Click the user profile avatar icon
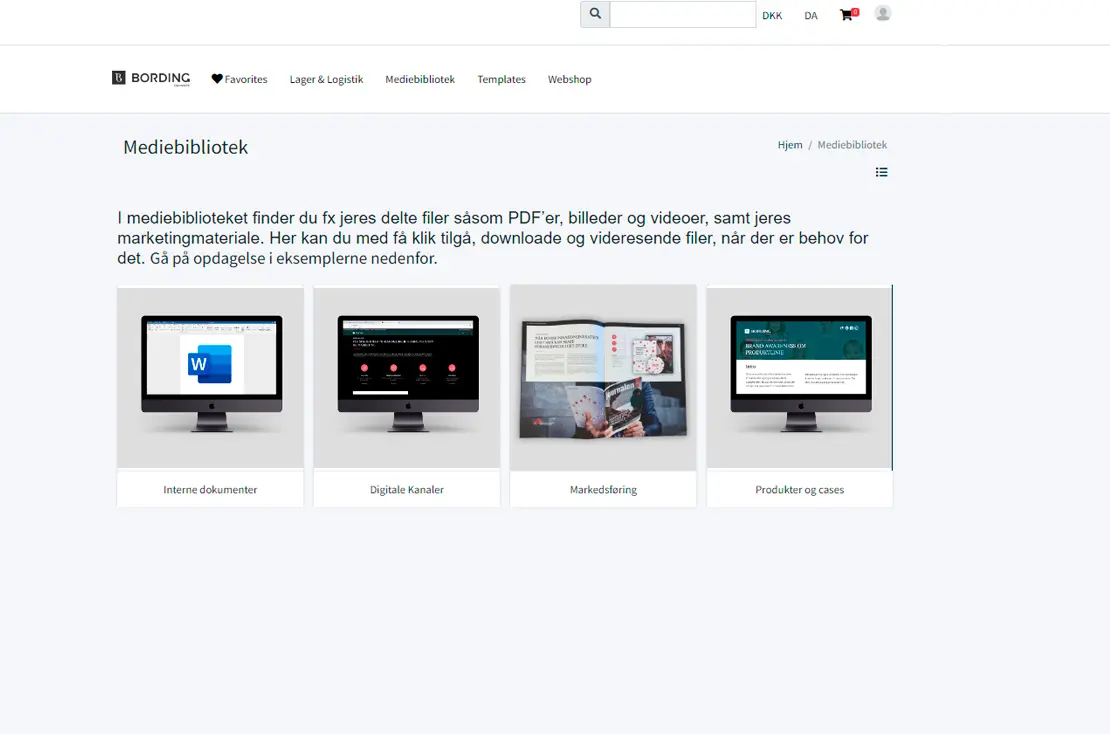This screenshot has height=734, width=1110. [882, 13]
